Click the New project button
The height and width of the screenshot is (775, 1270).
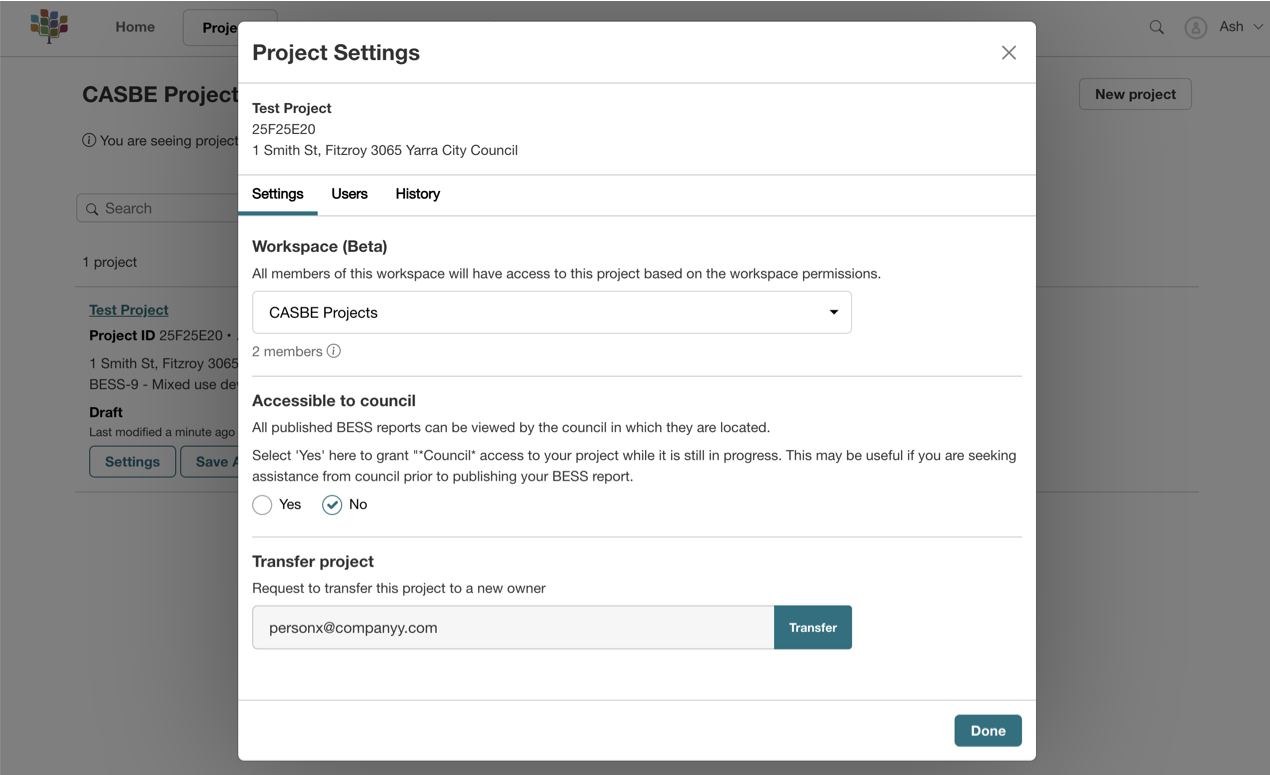1134,94
